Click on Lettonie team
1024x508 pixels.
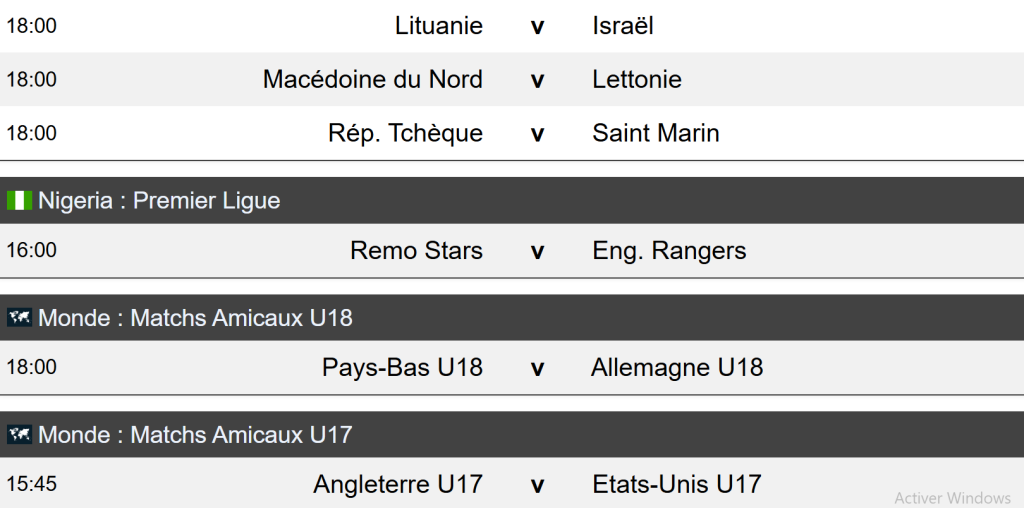637,79
